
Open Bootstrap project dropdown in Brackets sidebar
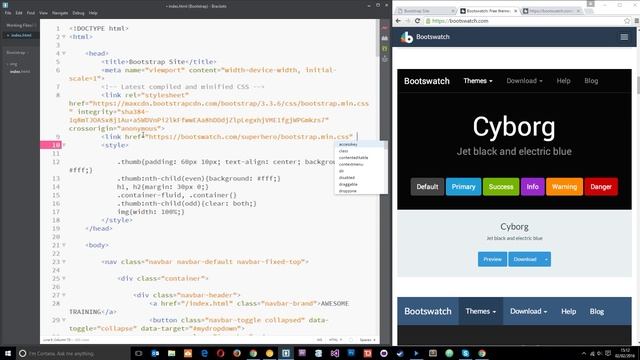click(x=18, y=53)
